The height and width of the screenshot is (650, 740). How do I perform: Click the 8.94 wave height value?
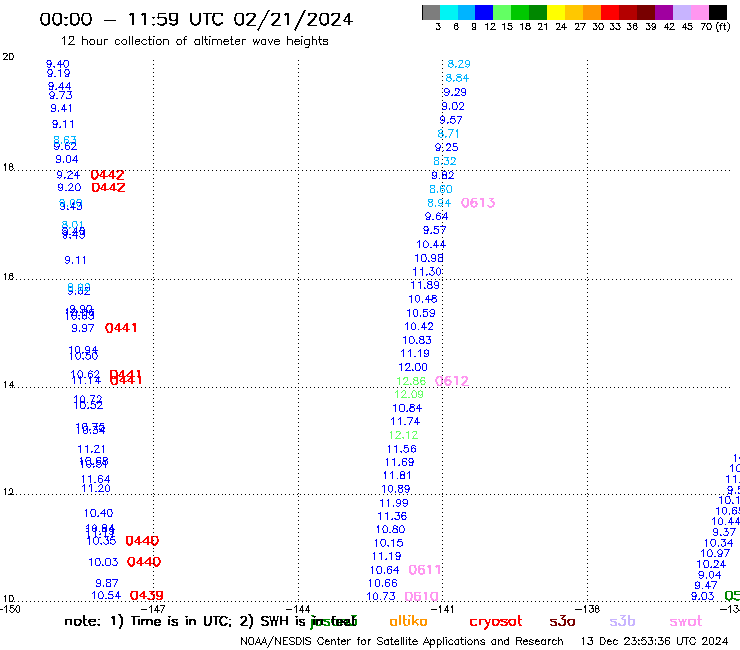pos(439,203)
